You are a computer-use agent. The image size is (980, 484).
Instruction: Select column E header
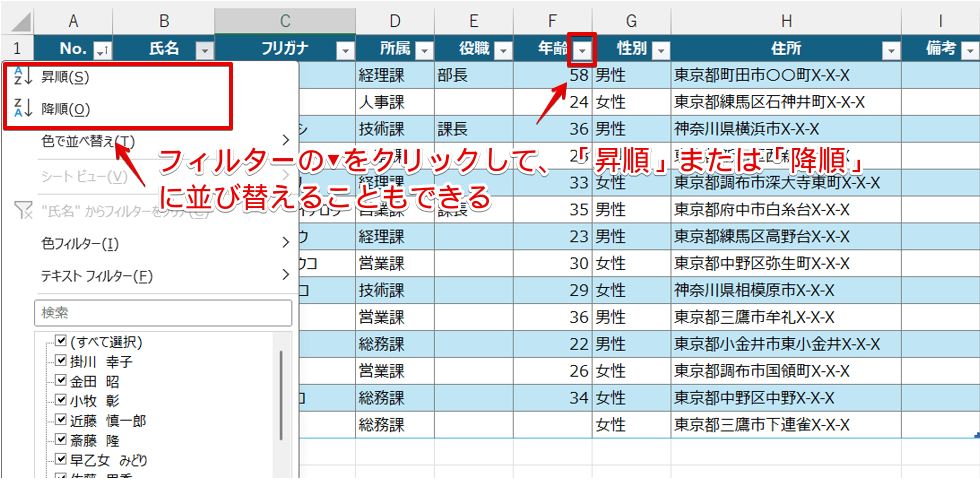point(474,22)
